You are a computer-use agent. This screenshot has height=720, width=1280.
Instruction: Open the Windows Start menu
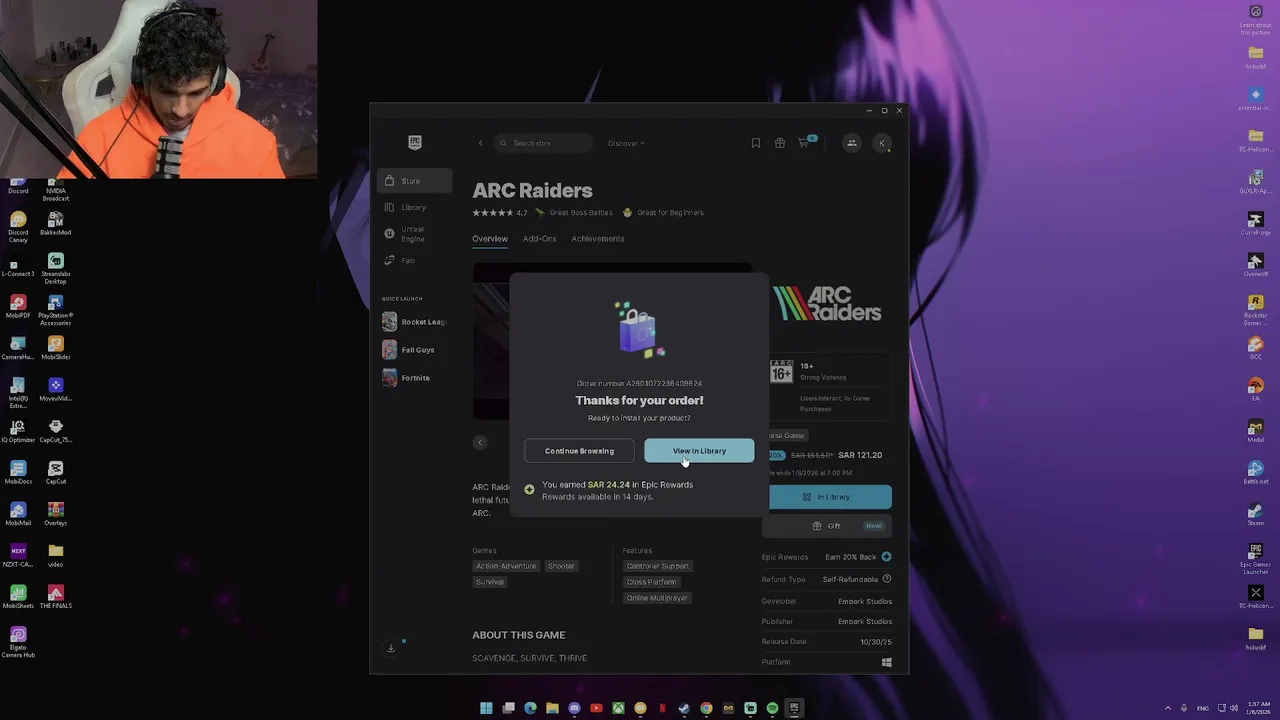pyautogui.click(x=486, y=708)
